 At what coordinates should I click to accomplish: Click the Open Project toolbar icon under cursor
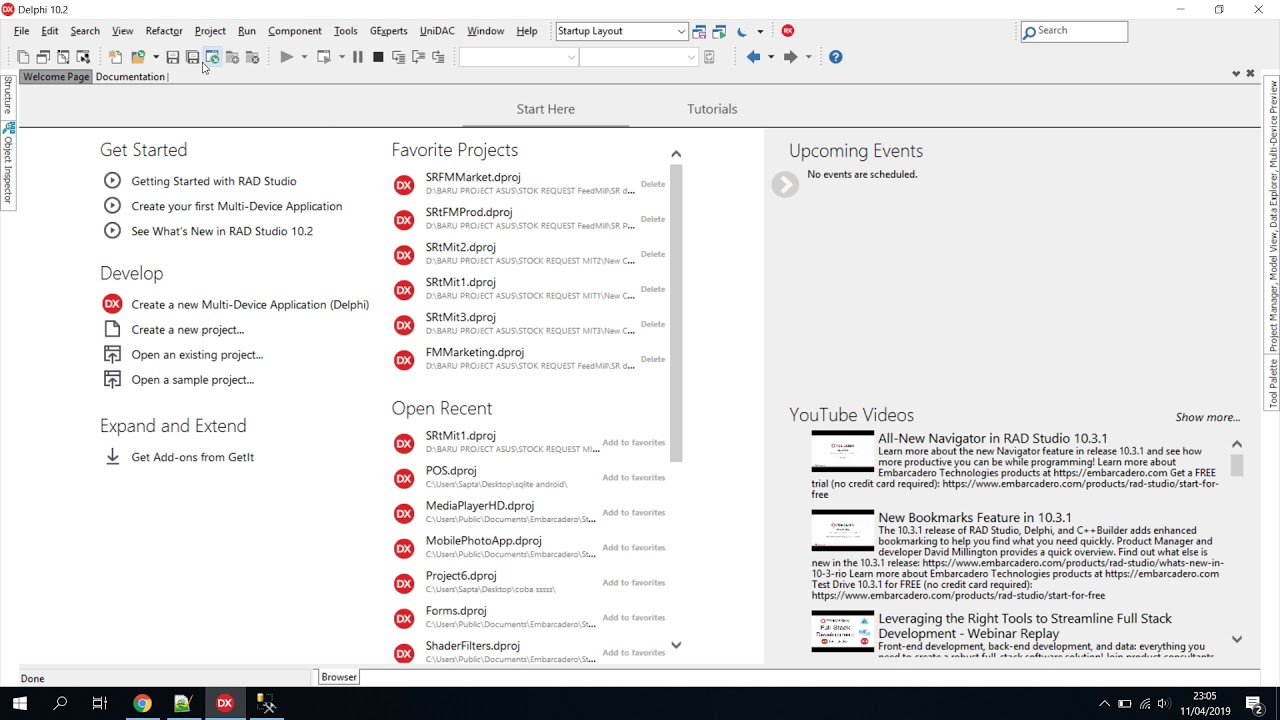pos(212,57)
